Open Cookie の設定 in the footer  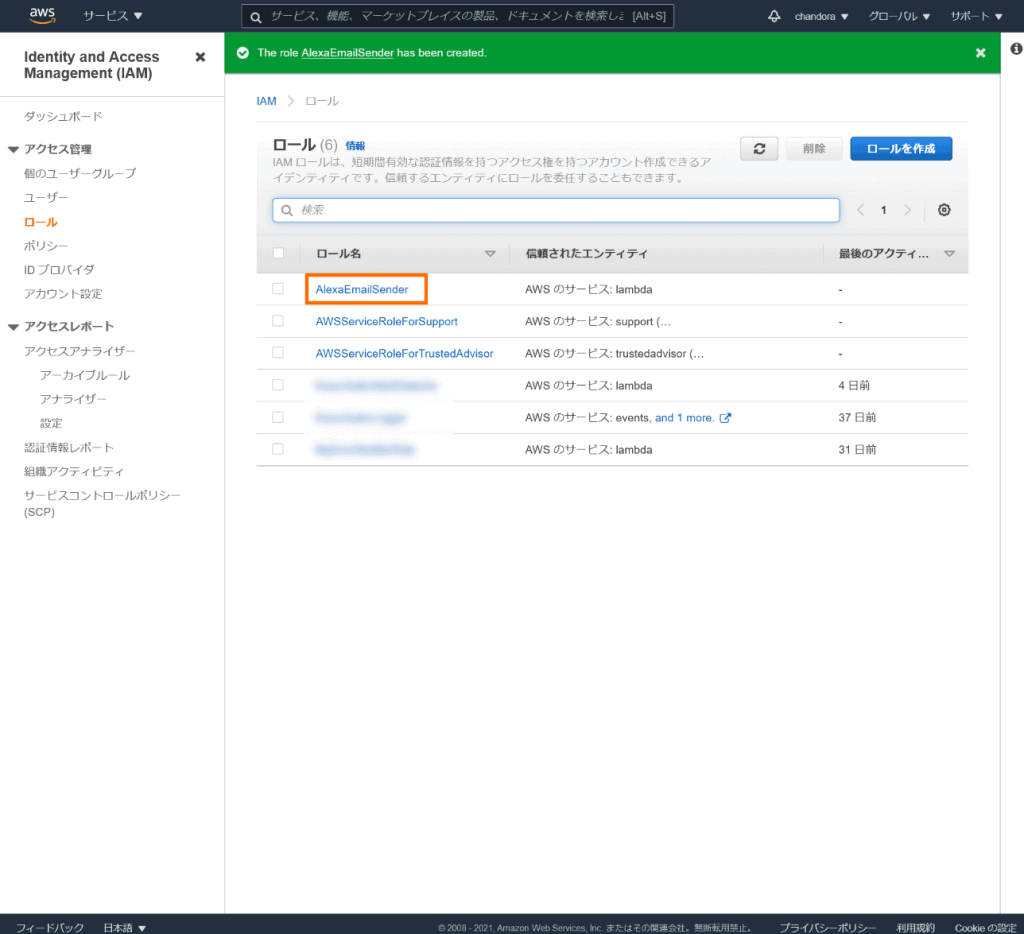pos(985,927)
